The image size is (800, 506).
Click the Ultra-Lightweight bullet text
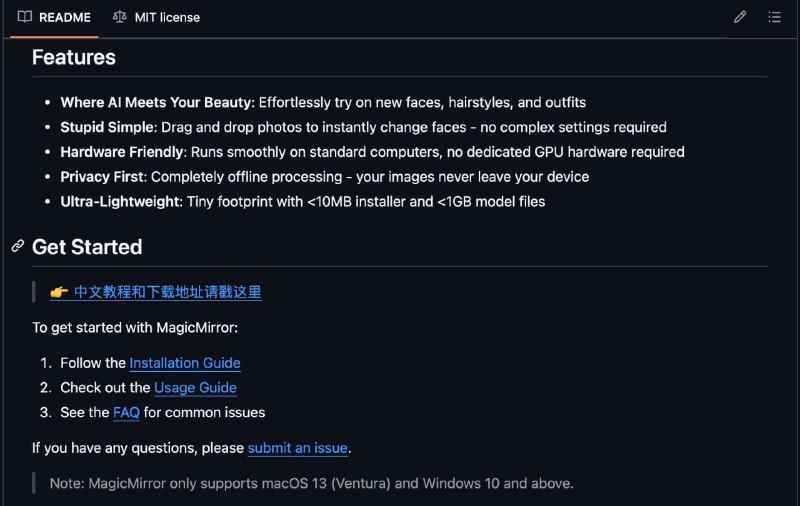tap(303, 201)
